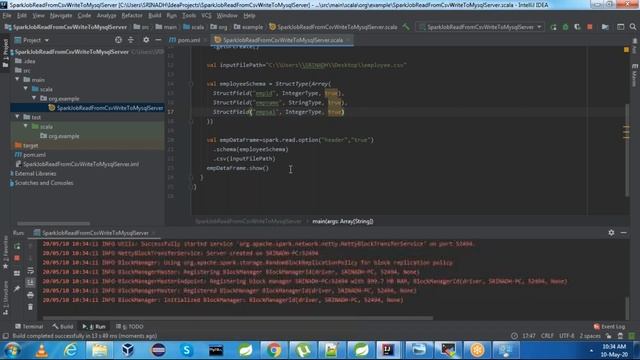Screen dimensions: 640x360
Task: Toggle scroll to end in console
Action: [30, 282]
